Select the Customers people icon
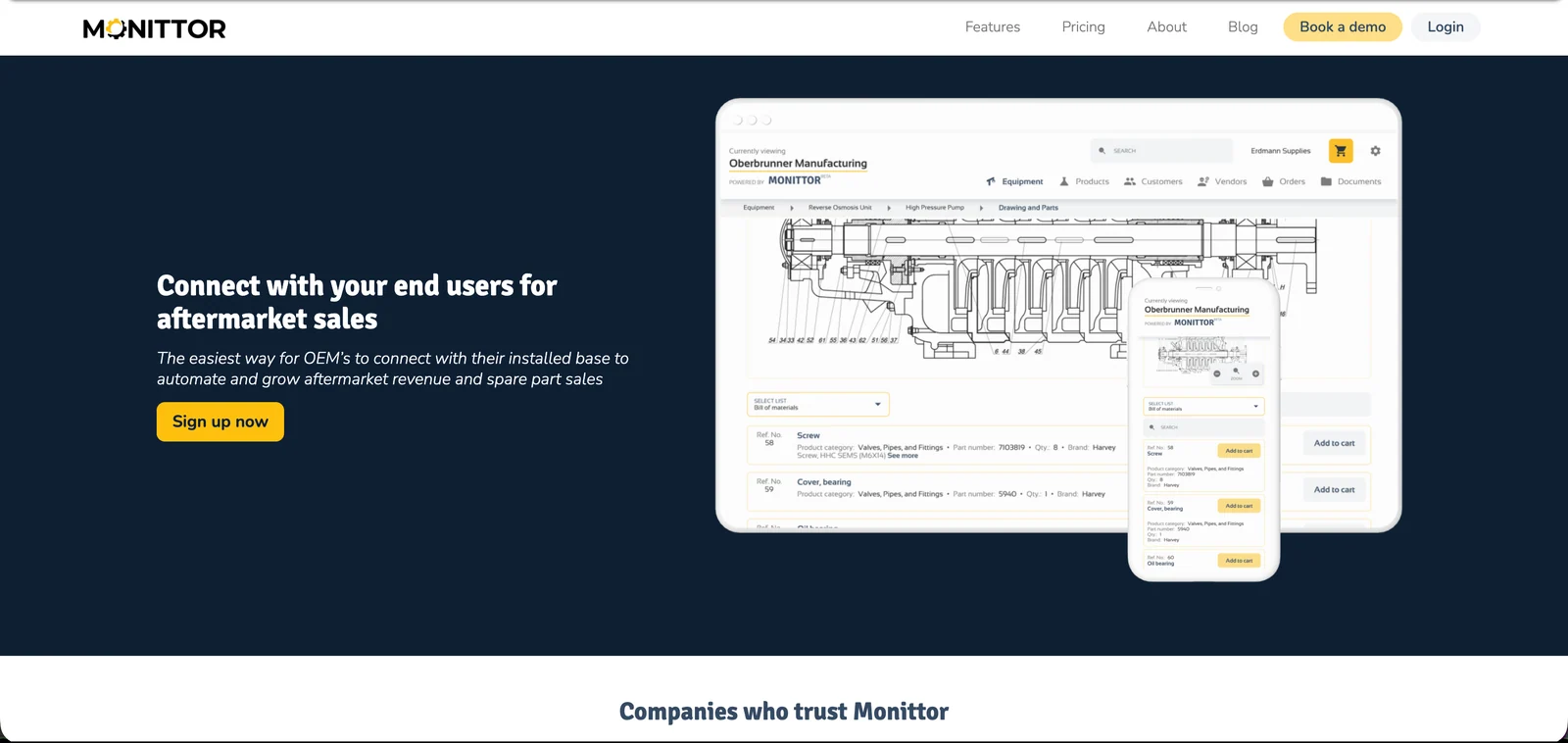Image resolution: width=1568 pixels, height=743 pixels. click(x=1130, y=181)
